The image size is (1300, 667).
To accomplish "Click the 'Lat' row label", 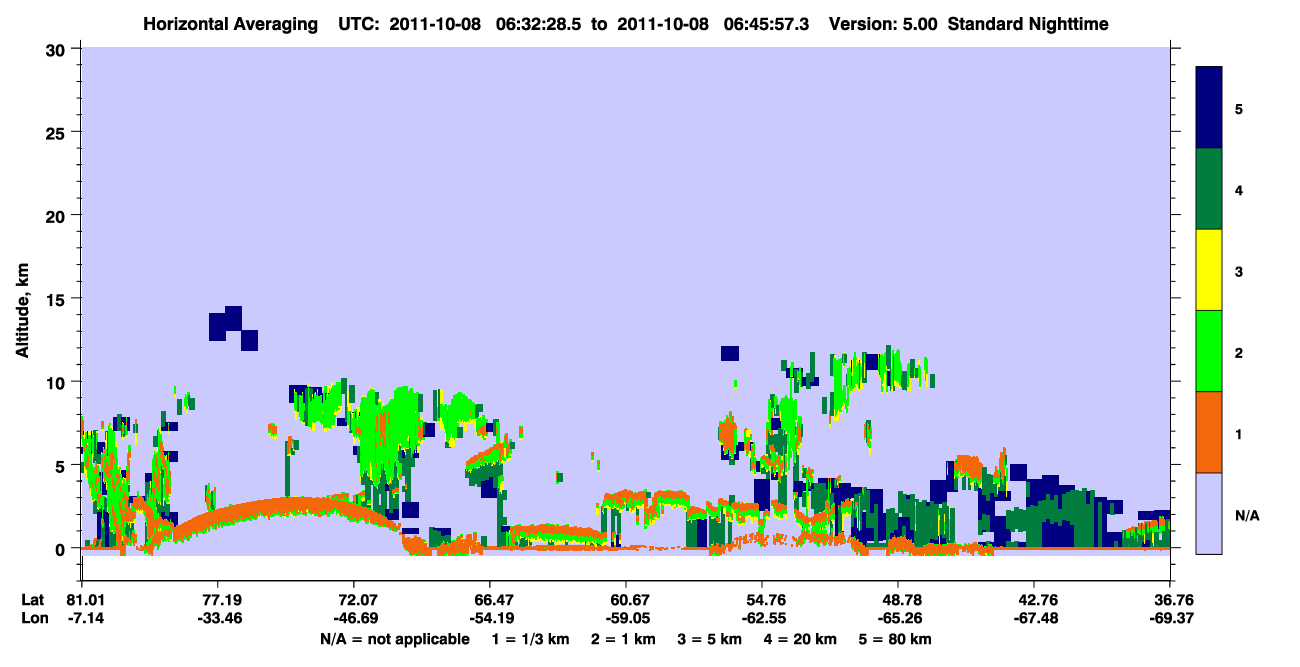I will pos(33,600).
